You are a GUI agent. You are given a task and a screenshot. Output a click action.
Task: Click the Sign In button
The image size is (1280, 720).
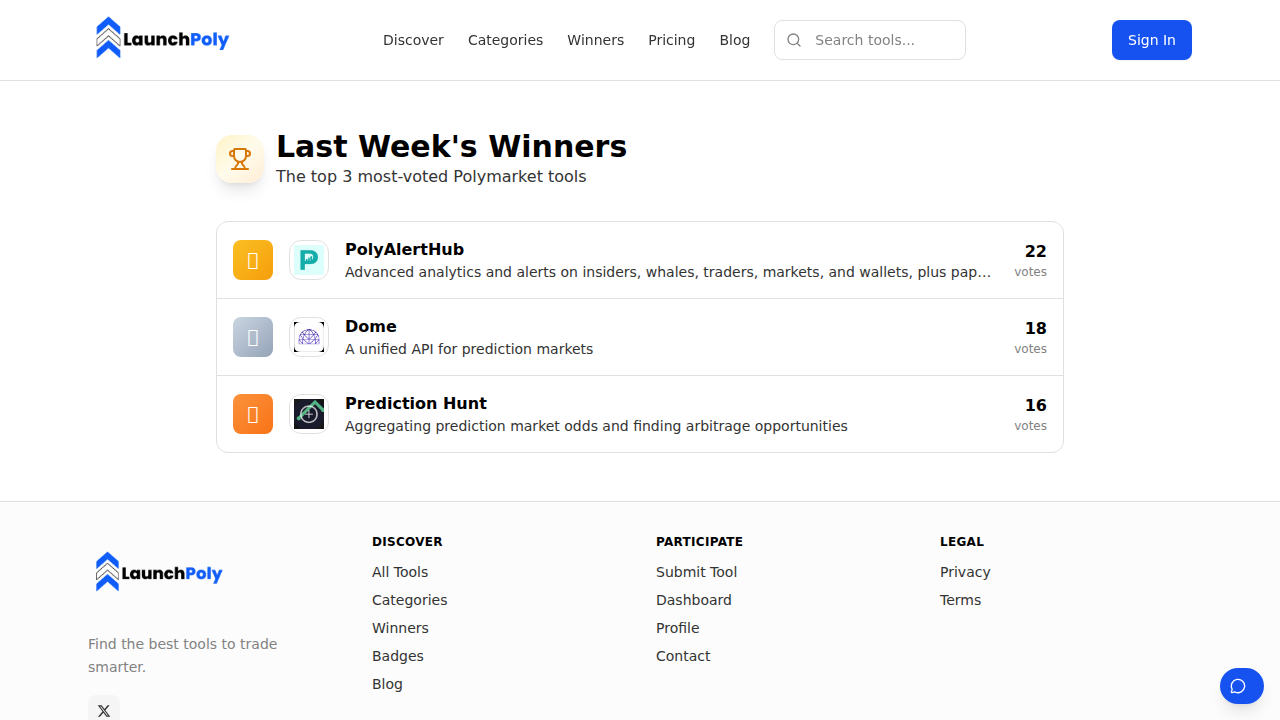pos(1151,40)
